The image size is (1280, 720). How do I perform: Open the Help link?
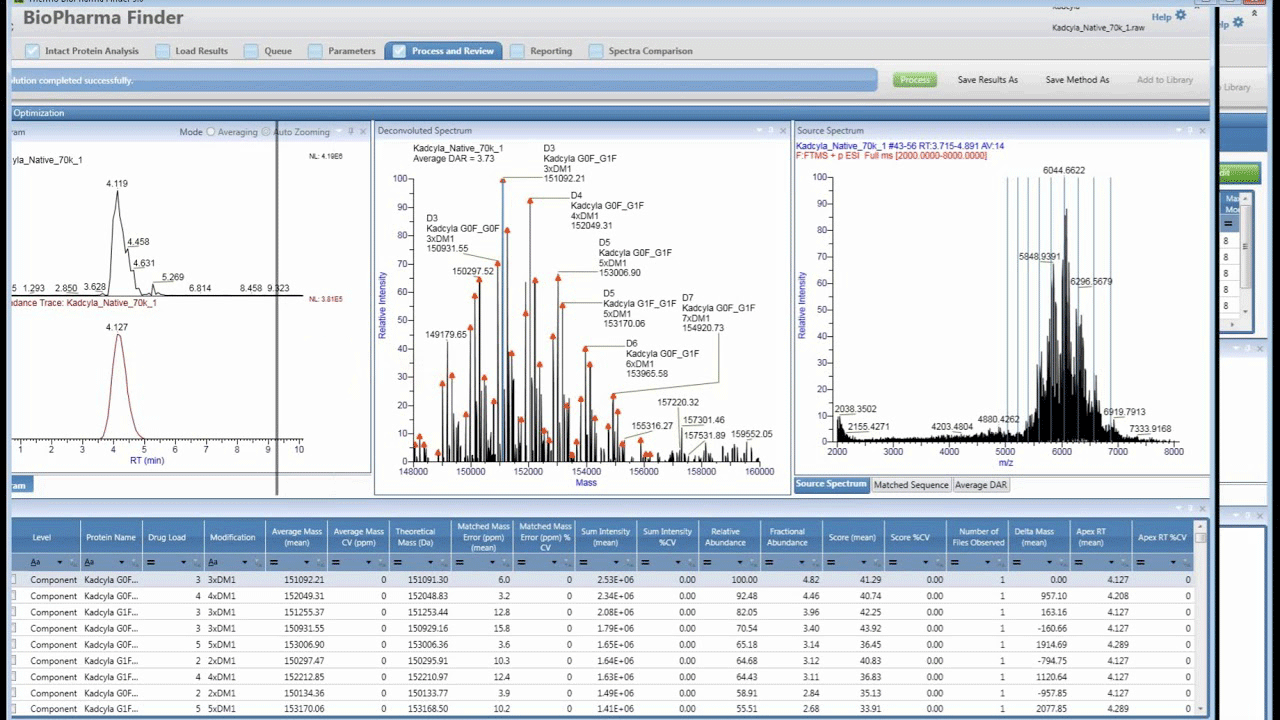(1161, 17)
